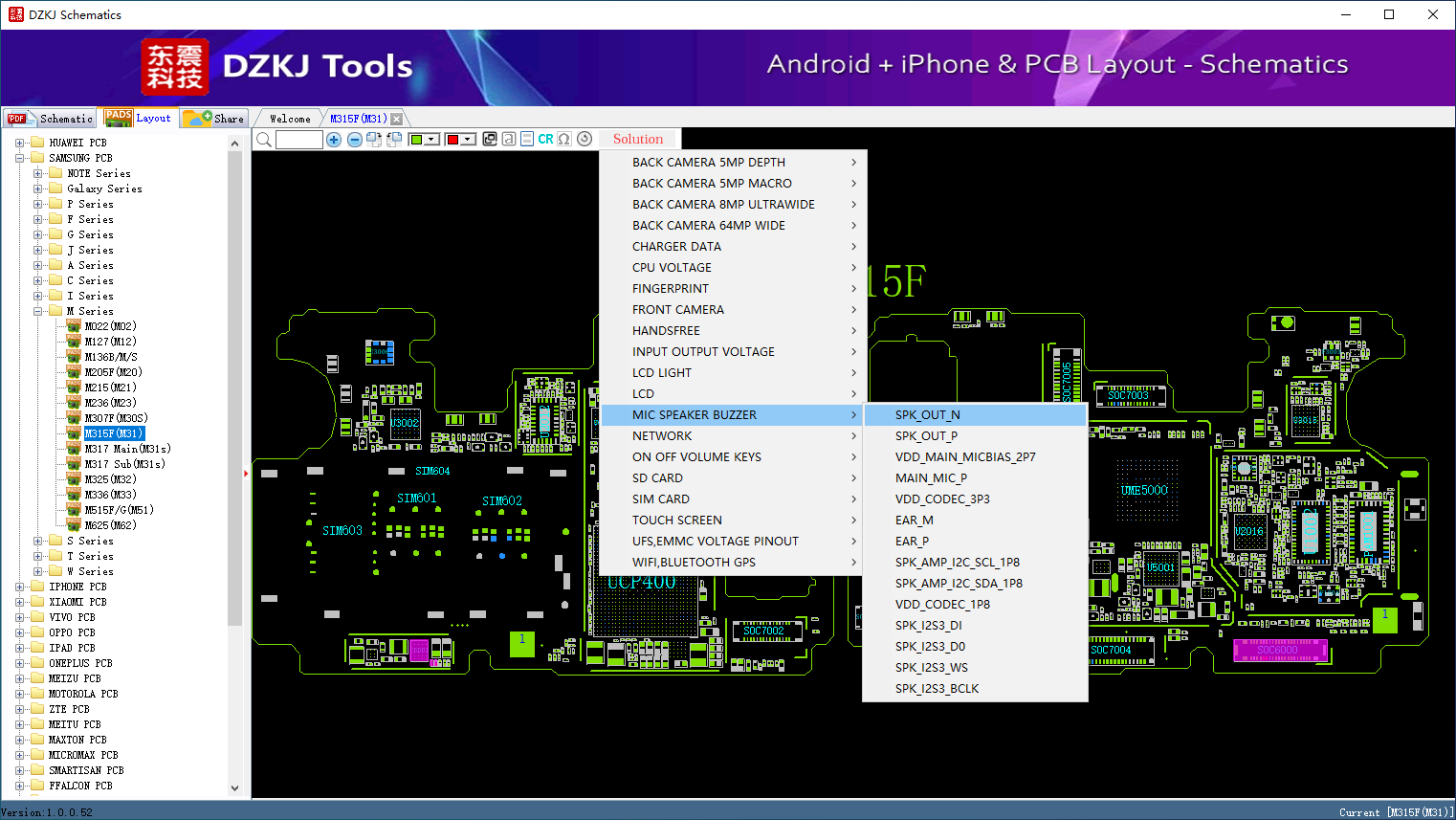Image resolution: width=1456 pixels, height=820 pixels.
Task: Click the overlapping layers icon in toolbar
Action: coord(490,140)
